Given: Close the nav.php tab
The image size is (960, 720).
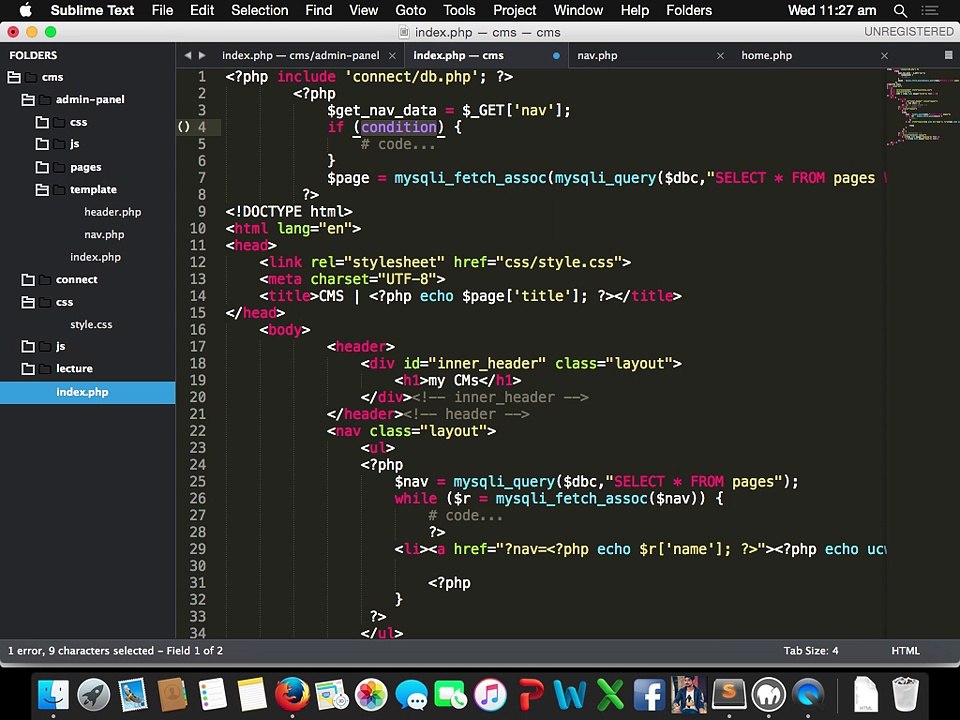Looking at the screenshot, I should click(721, 56).
